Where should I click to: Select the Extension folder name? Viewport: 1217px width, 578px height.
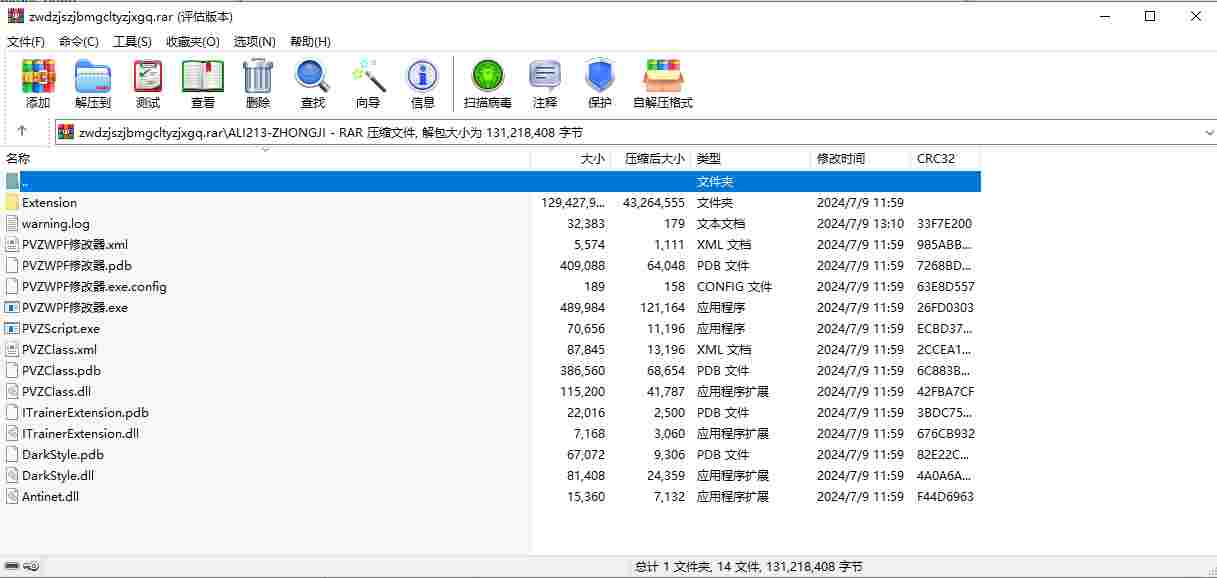[49, 202]
